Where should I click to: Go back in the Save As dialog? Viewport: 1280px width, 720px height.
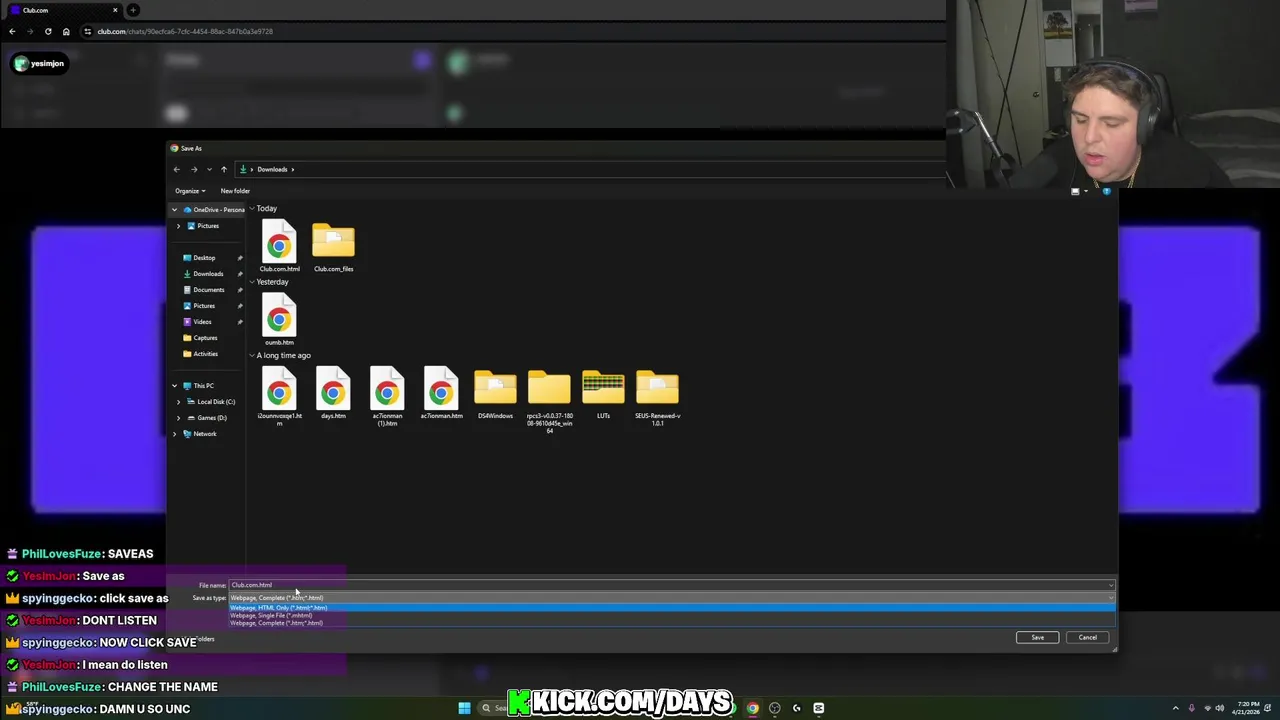coord(177,169)
